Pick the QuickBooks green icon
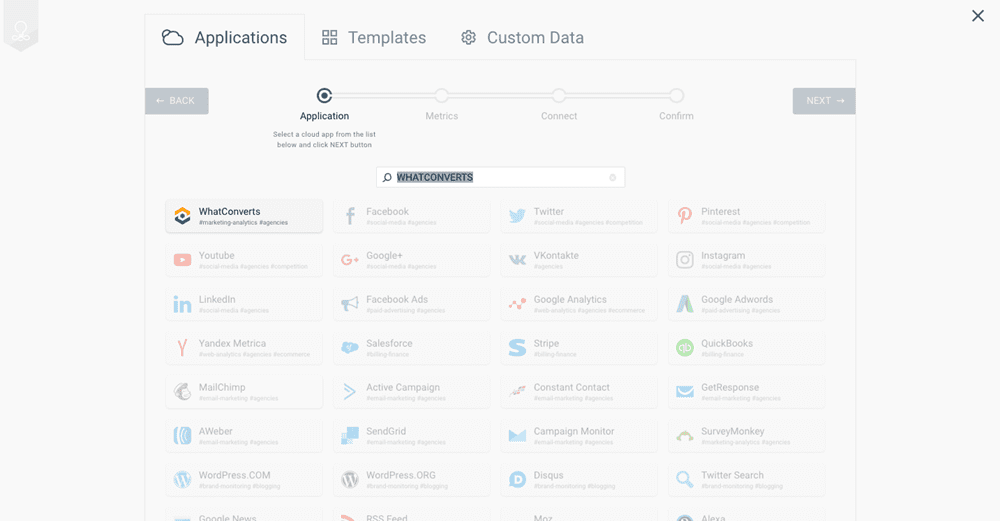Image resolution: width=1000 pixels, height=521 pixels. (685, 348)
